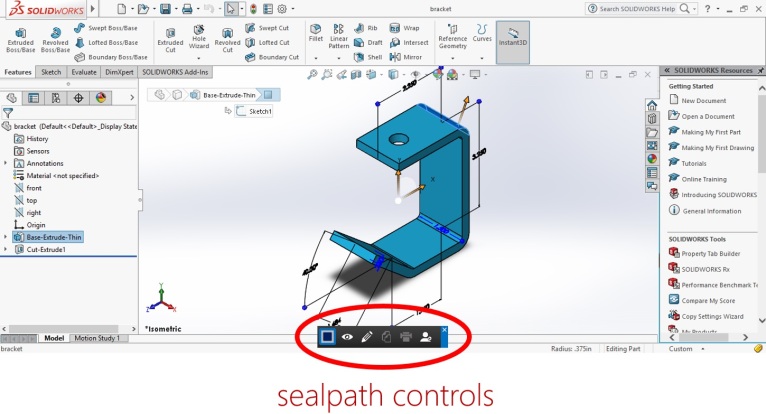The width and height of the screenshot is (766, 414).
Task: Expand the Base-Extrude-Thin tree node
Action: coord(5,237)
